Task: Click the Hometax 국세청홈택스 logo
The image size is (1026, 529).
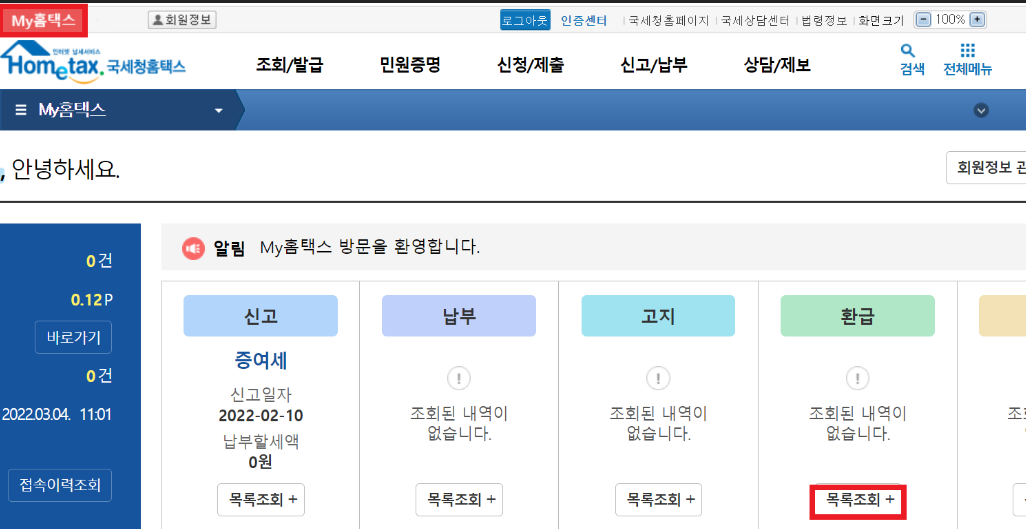Action: [93, 63]
